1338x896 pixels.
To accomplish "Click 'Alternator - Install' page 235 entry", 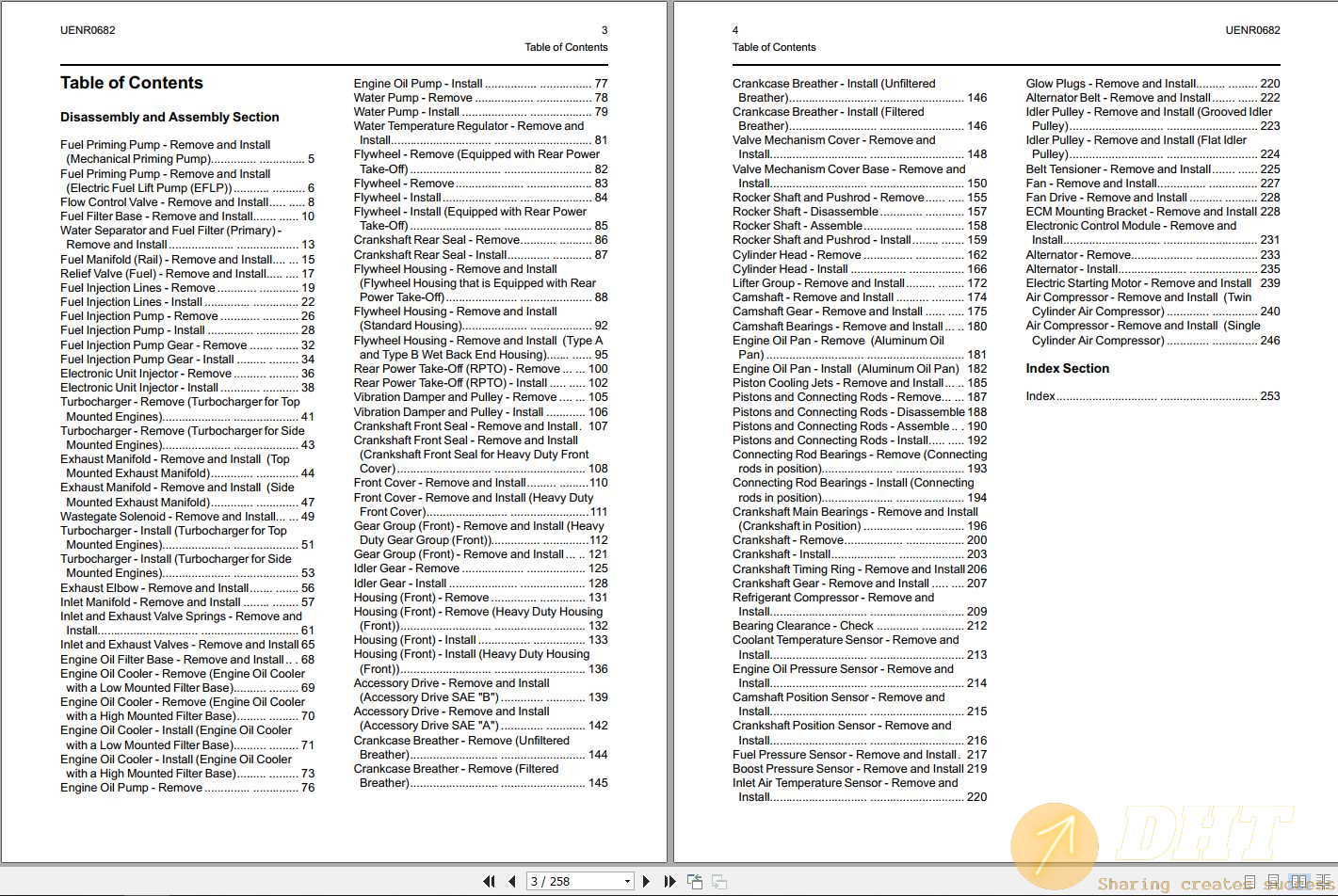I will tap(1153, 268).
